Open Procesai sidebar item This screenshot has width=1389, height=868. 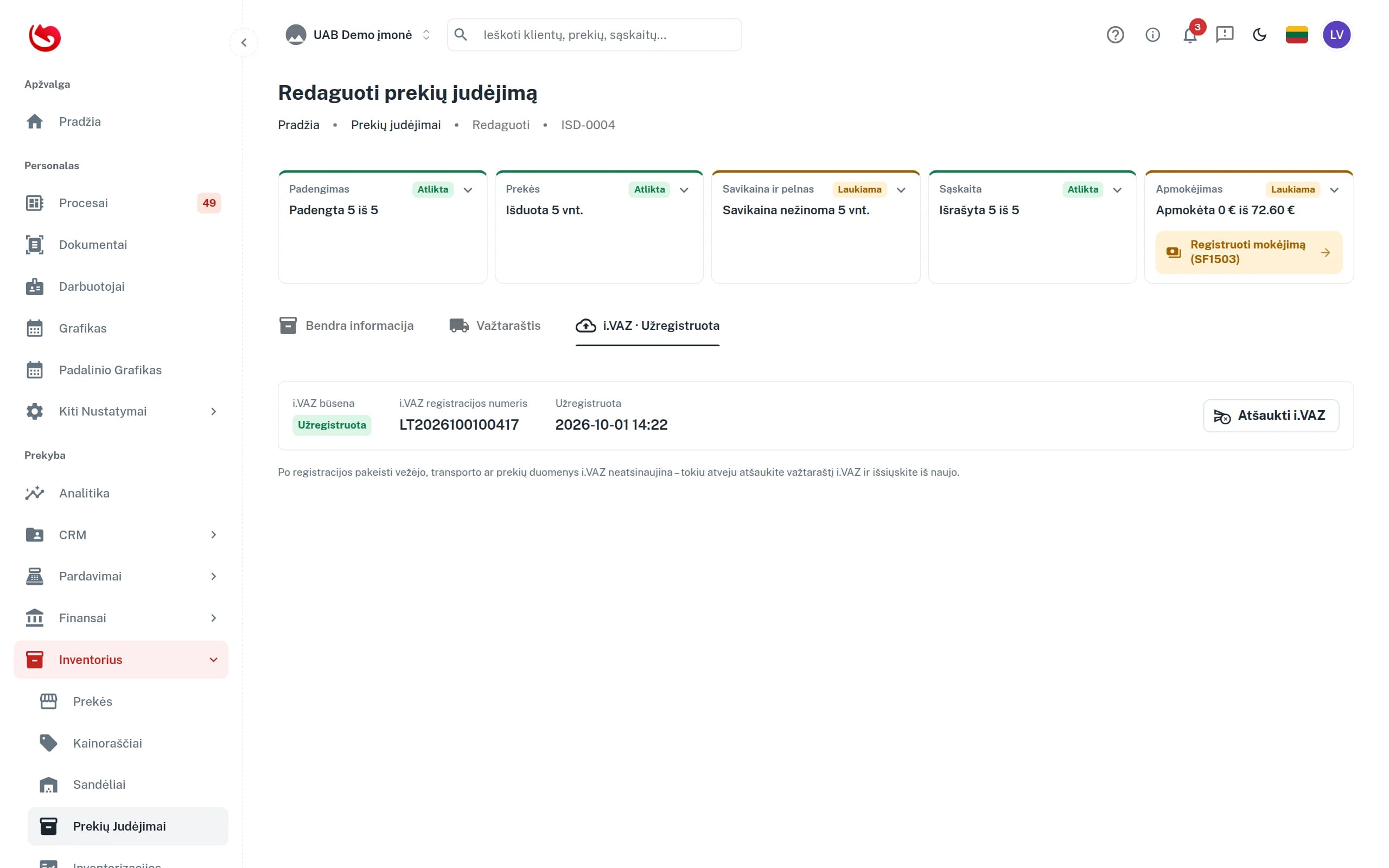coord(121,203)
